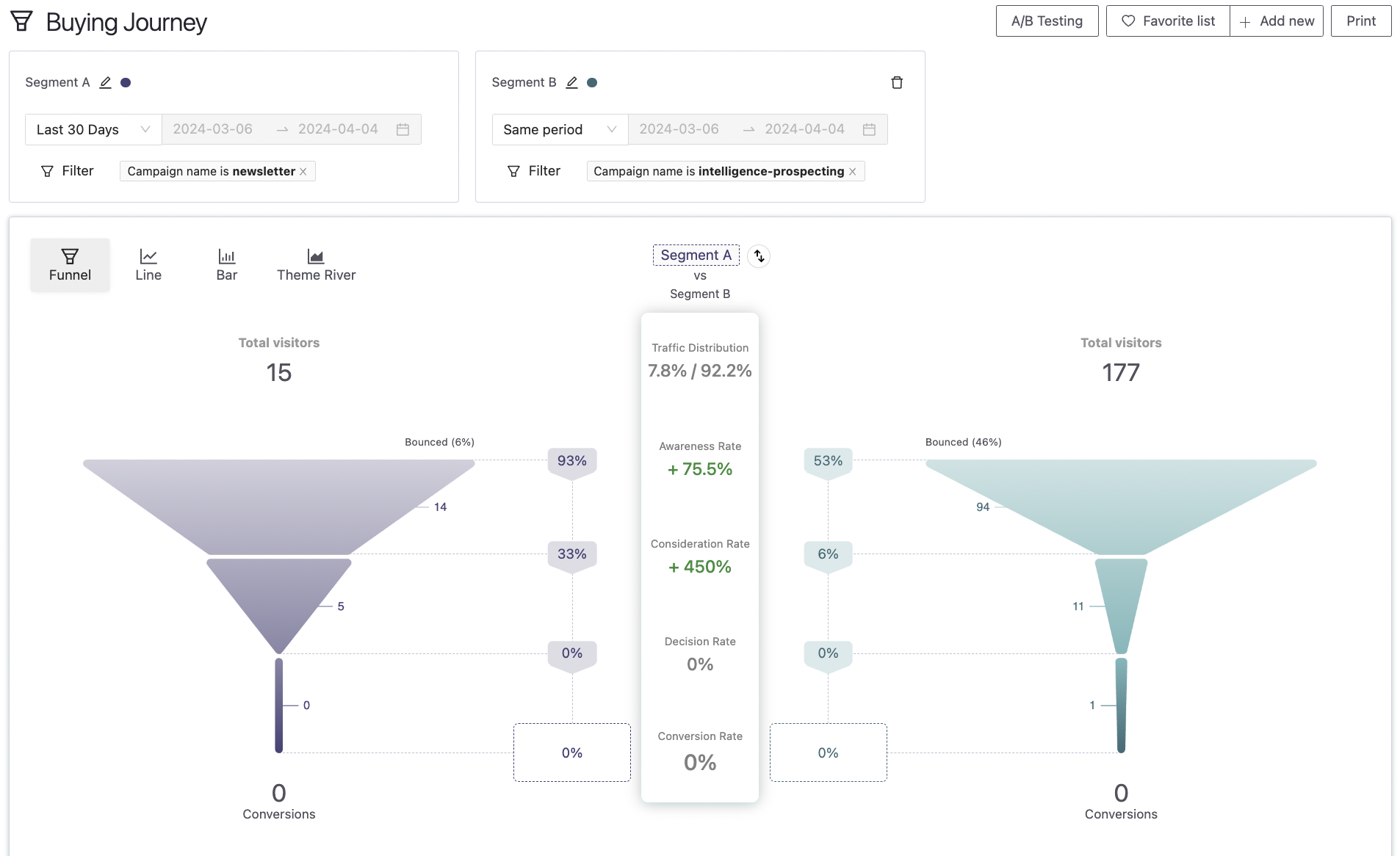Swap segments using the arrows icon
Viewport: 1400px width, 856px height.
pos(759,256)
